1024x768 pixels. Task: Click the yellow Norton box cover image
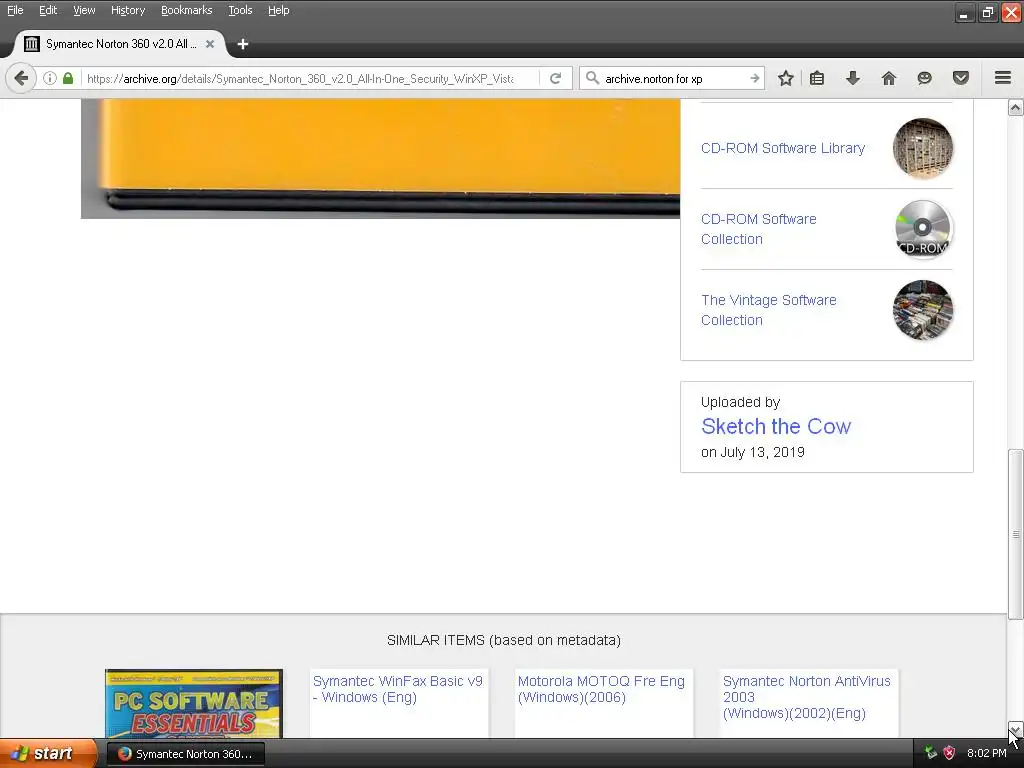tap(380, 159)
